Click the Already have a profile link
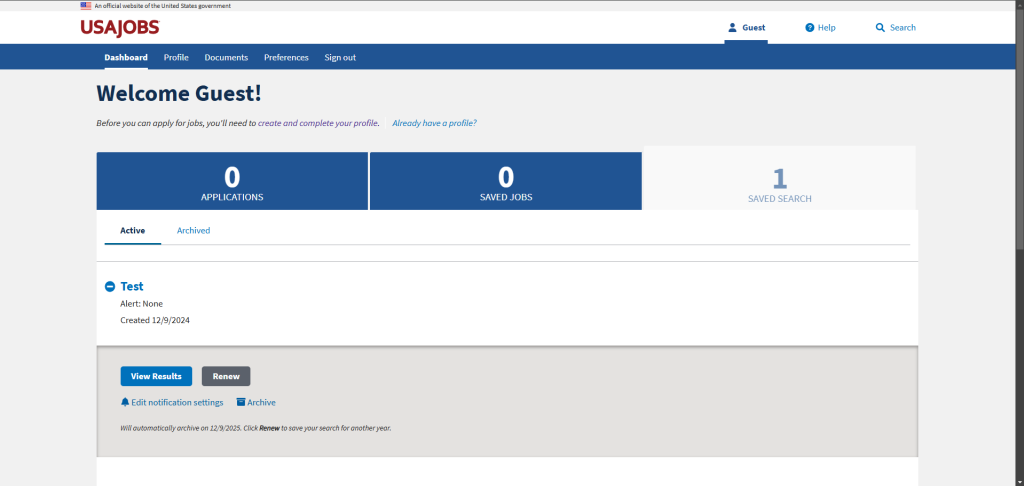Viewport: 1024px width, 486px height. pyautogui.click(x=434, y=123)
